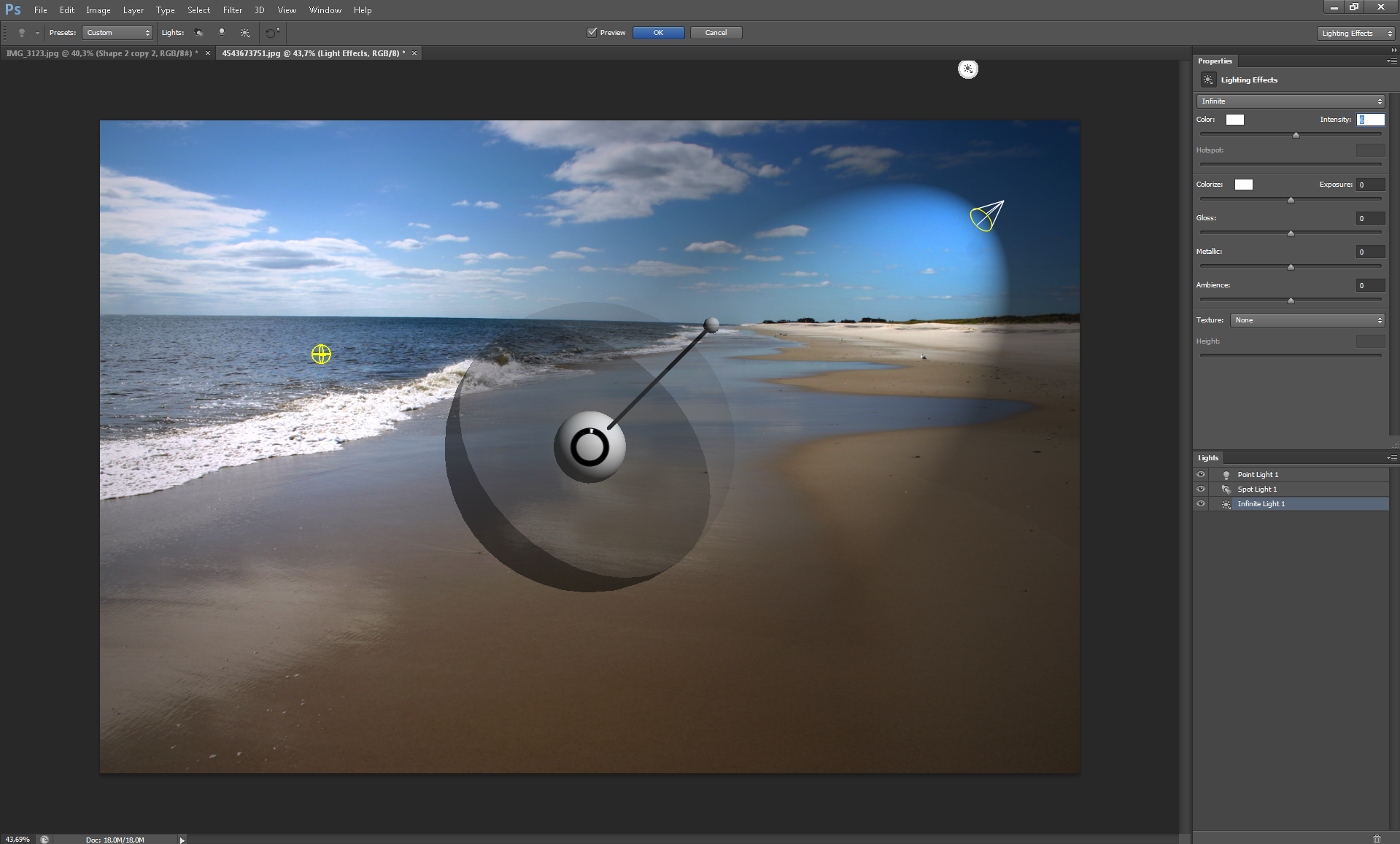Delete selected light with trash icon
1400x844 pixels.
(x=1377, y=838)
